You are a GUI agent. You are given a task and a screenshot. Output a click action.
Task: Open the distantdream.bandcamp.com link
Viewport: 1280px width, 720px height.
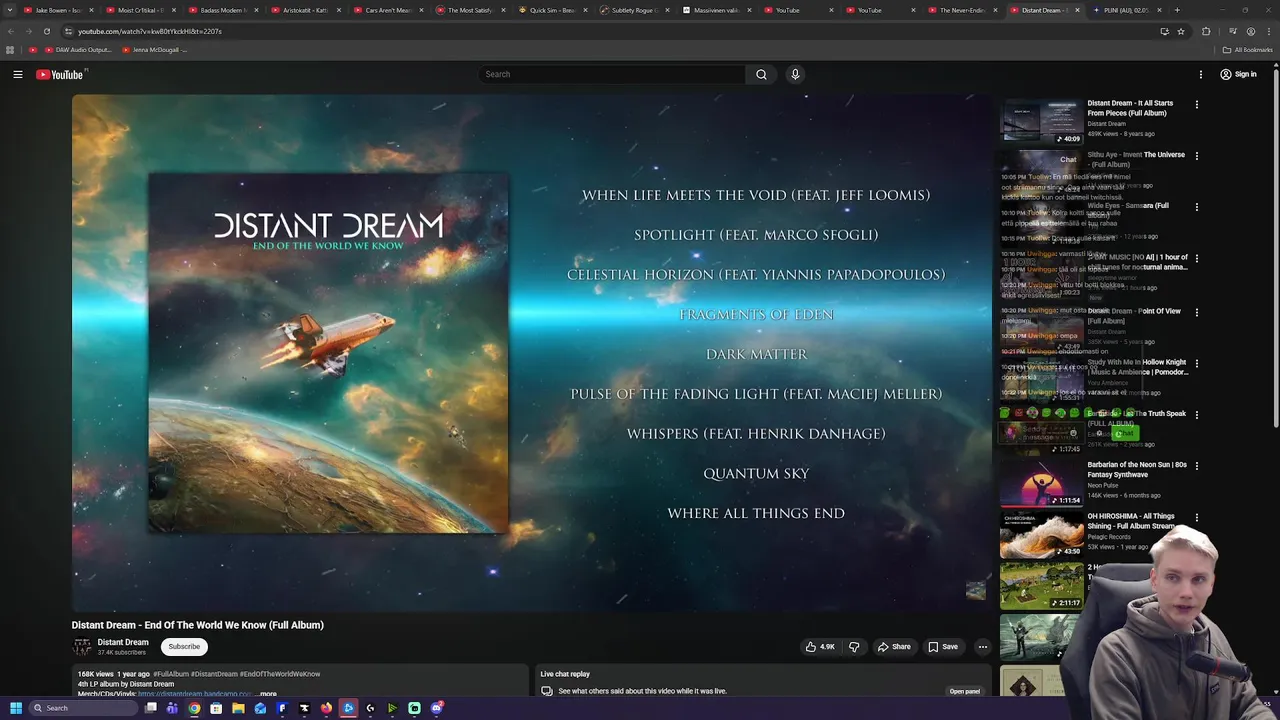(x=194, y=694)
